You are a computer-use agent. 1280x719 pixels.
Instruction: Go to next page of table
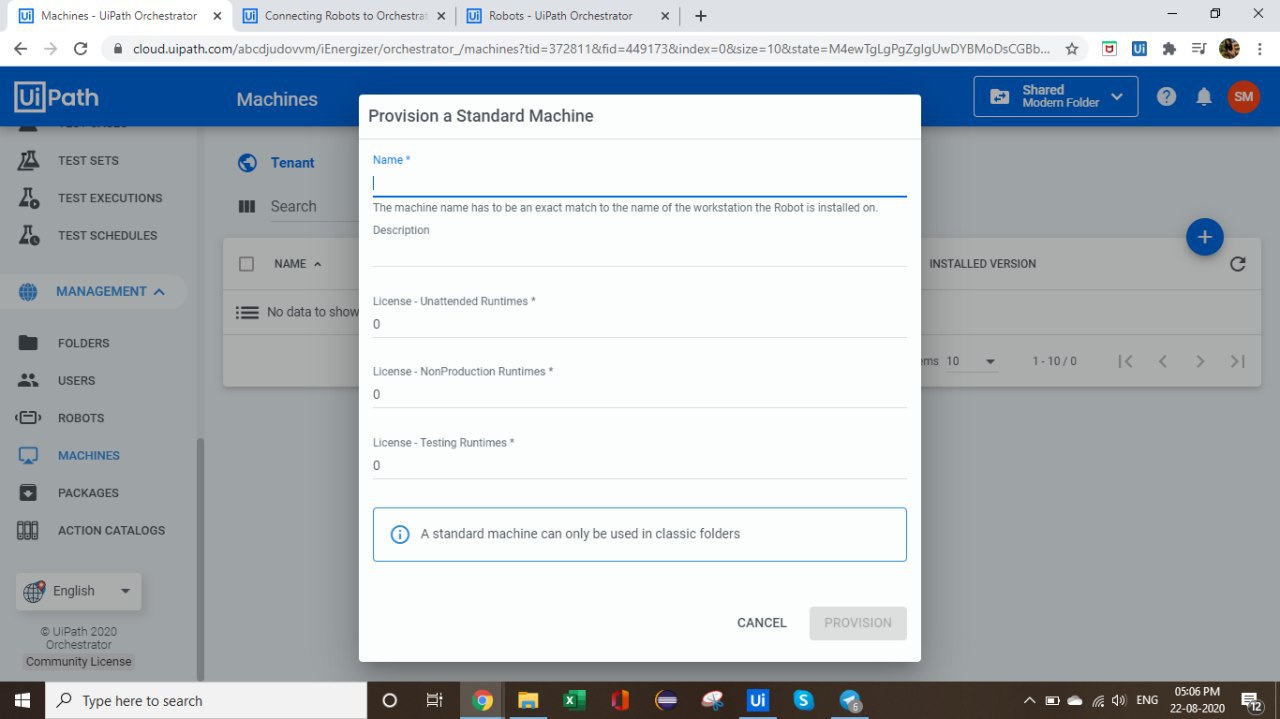coord(1200,361)
